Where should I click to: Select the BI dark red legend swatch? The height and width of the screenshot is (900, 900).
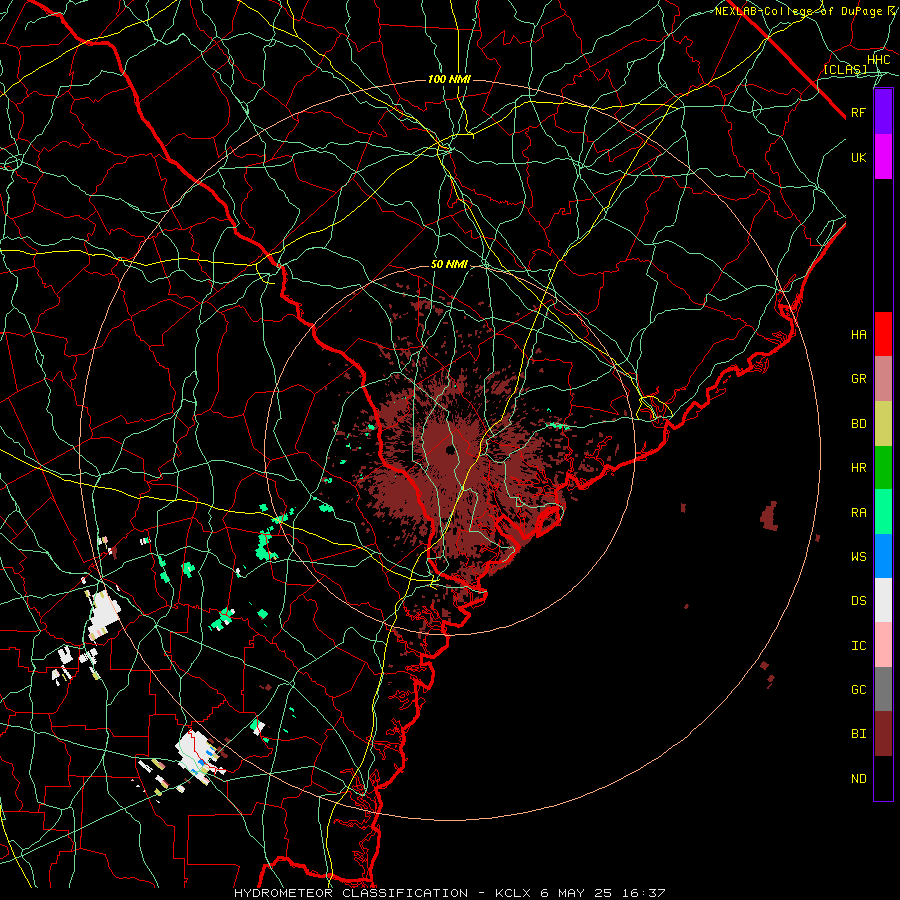(883, 734)
